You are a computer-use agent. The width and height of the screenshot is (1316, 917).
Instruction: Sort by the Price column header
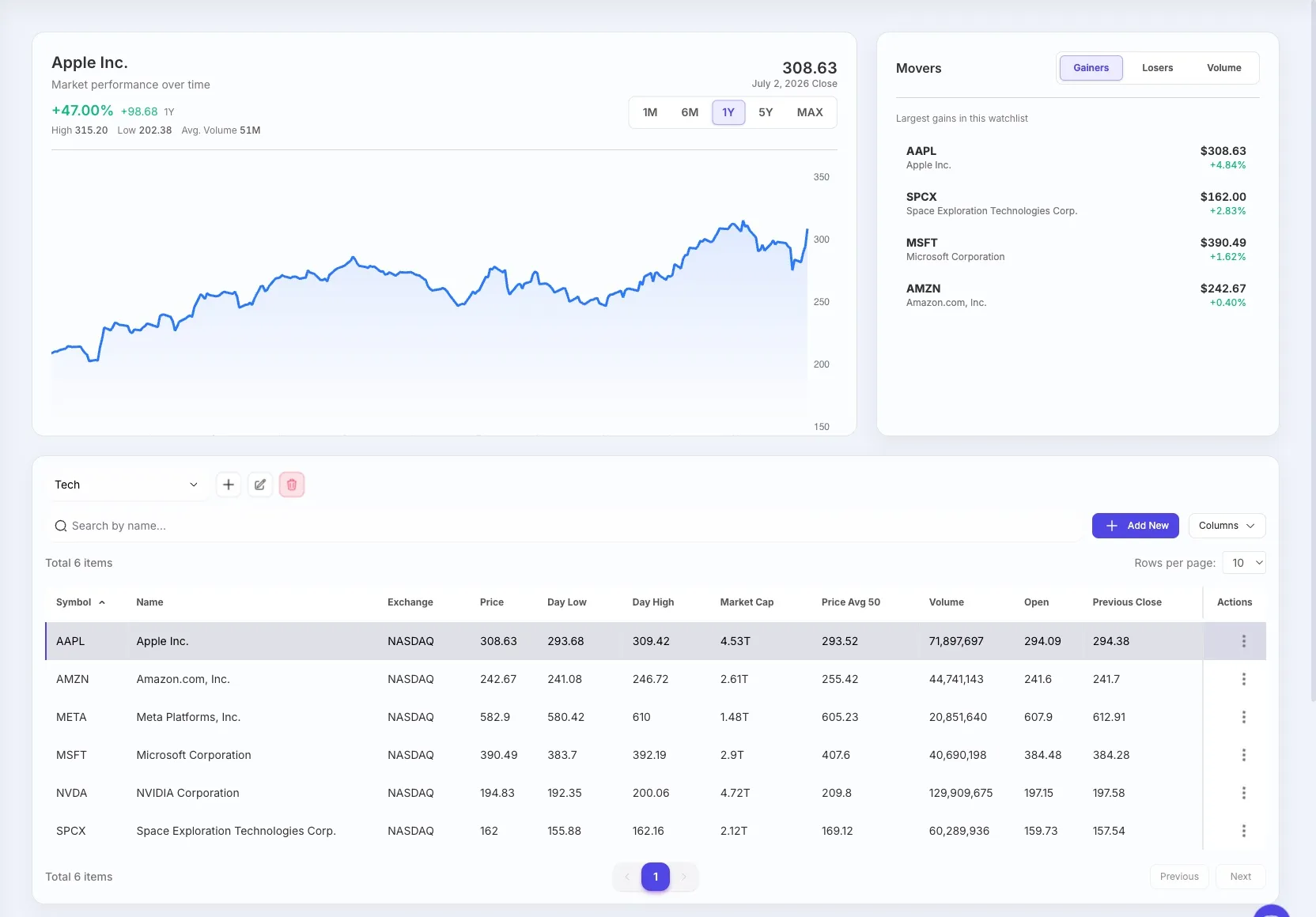(492, 602)
